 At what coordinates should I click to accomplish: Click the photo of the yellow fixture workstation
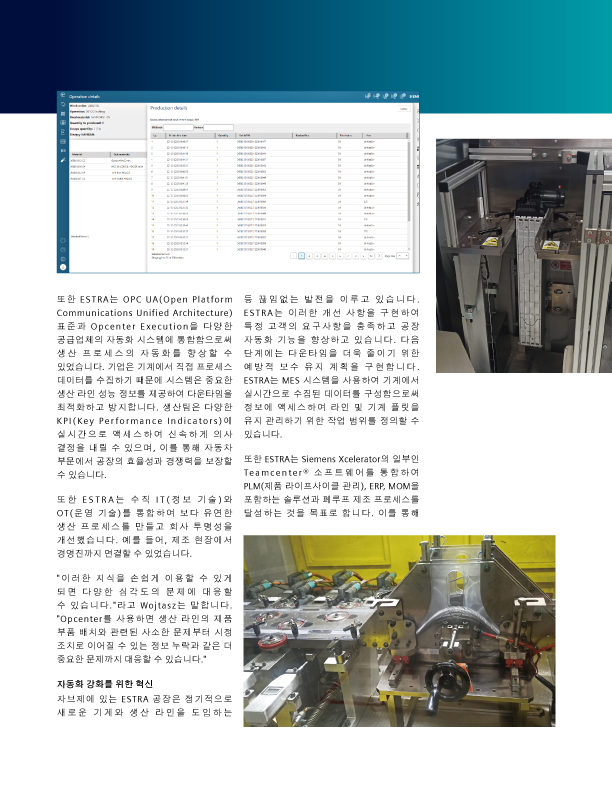(x=399, y=631)
